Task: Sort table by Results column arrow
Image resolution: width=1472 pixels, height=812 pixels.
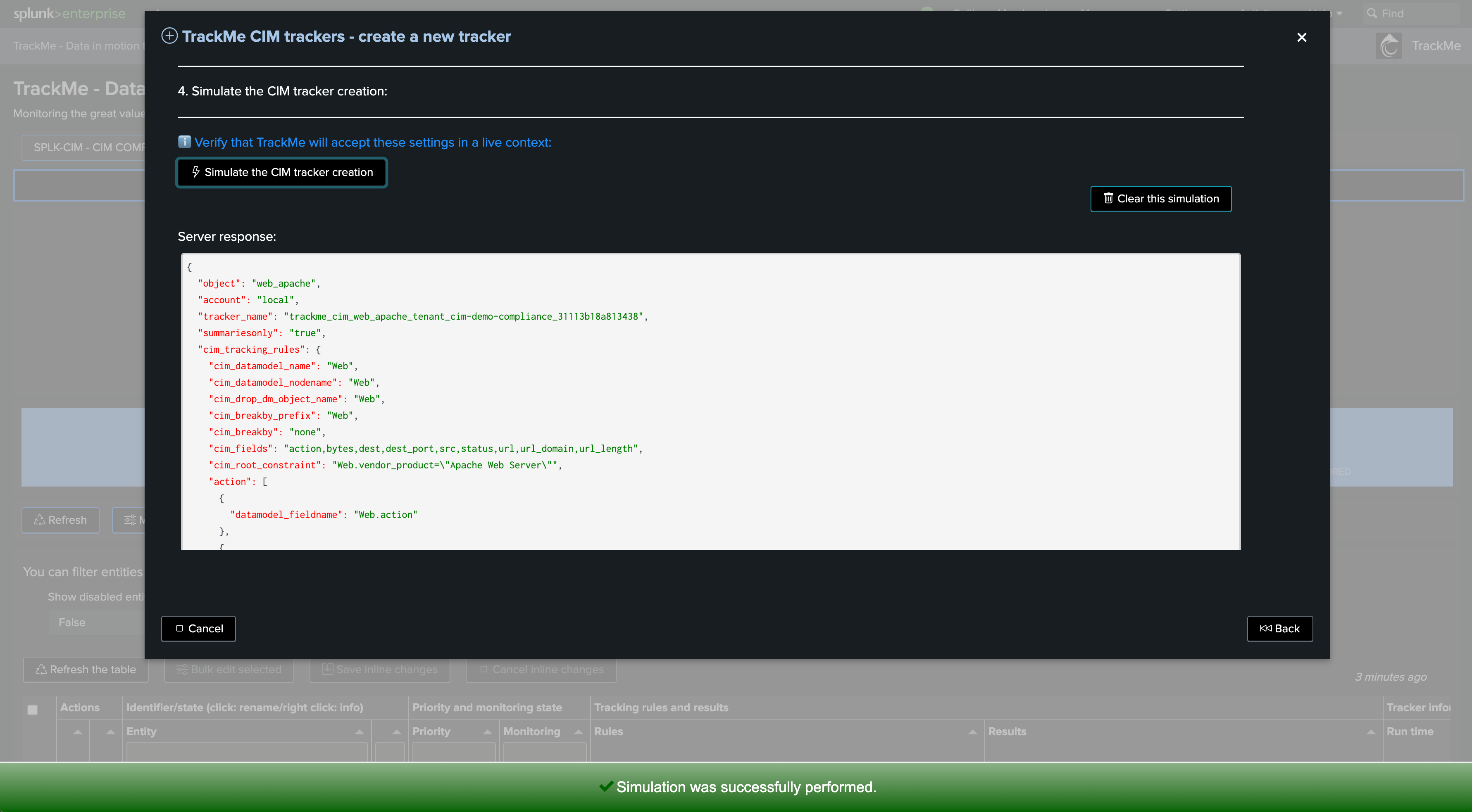Action: pyautogui.click(x=1371, y=731)
